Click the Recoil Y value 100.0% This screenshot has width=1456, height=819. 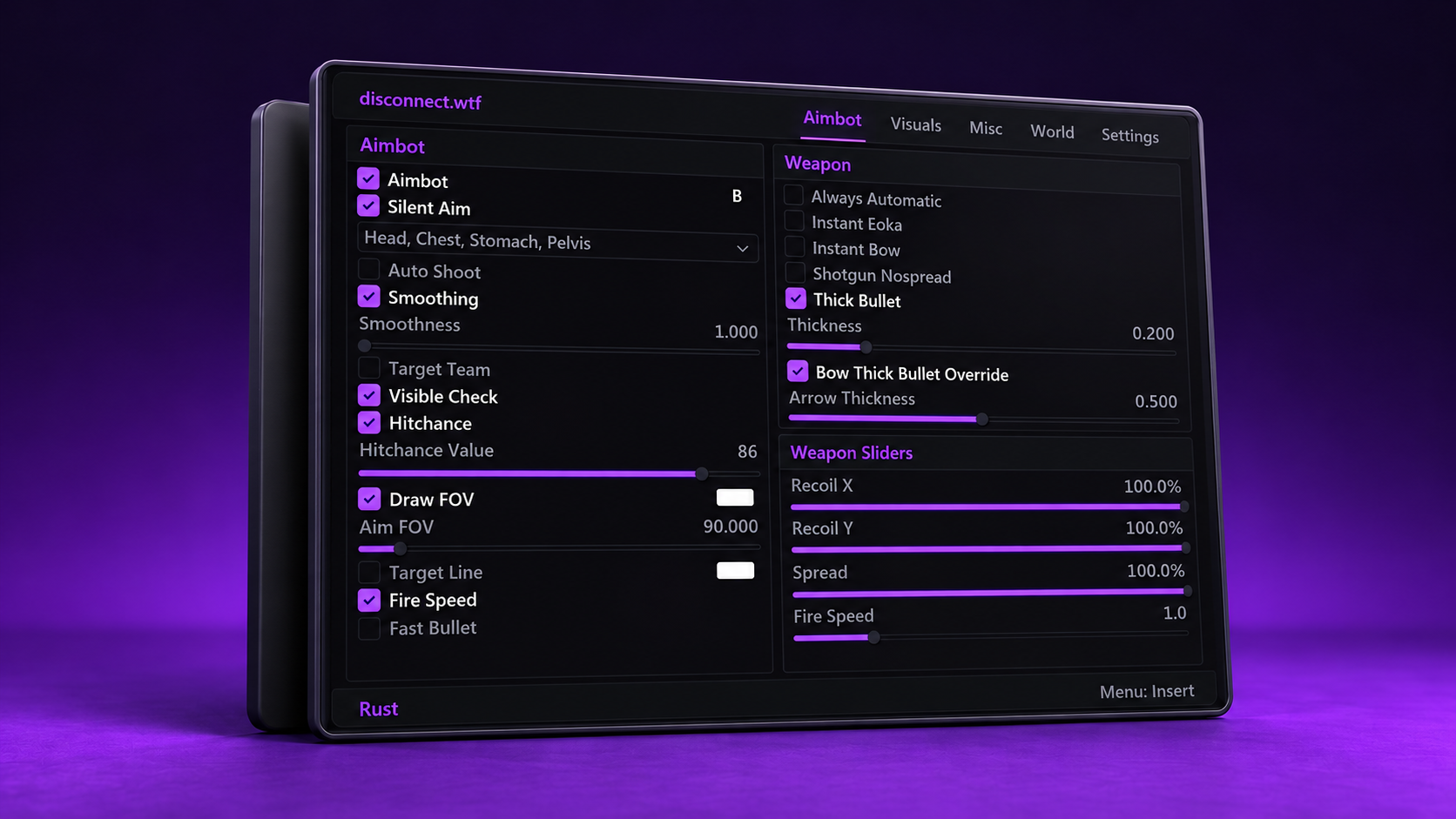click(x=1154, y=527)
